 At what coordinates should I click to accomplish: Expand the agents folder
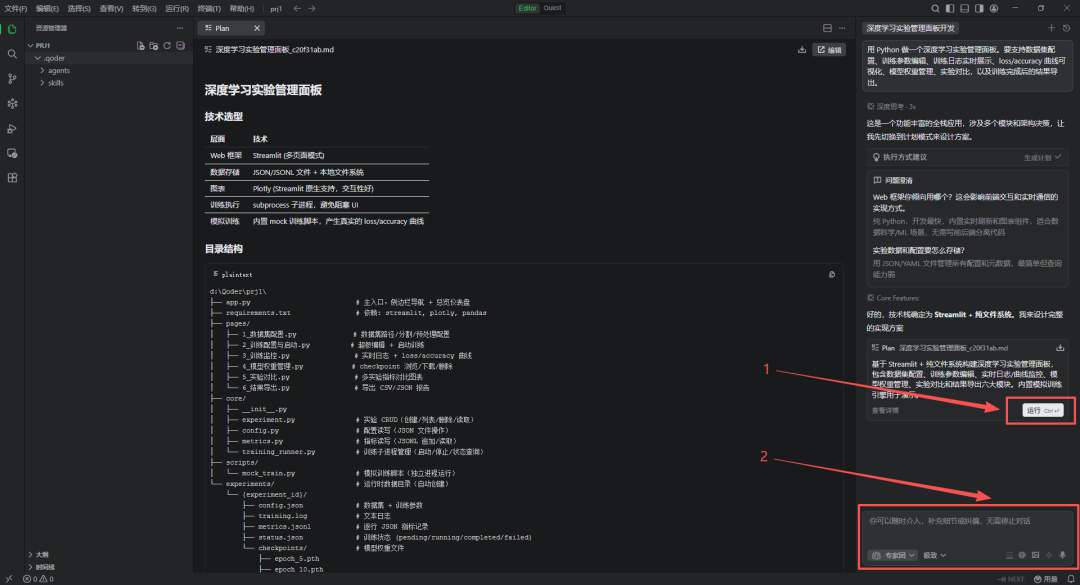click(x=59, y=71)
